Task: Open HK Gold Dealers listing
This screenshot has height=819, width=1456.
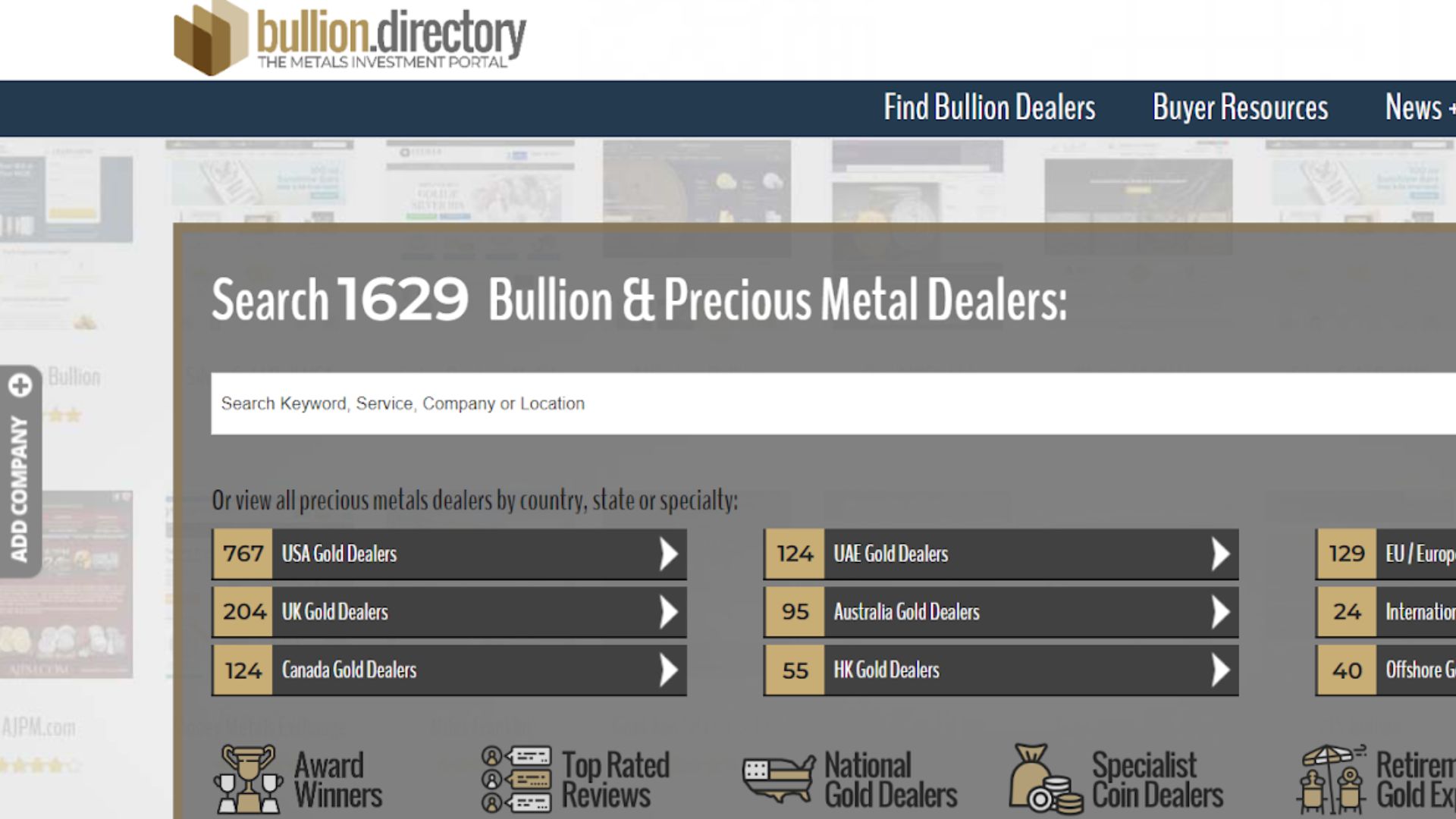Action: (1001, 670)
